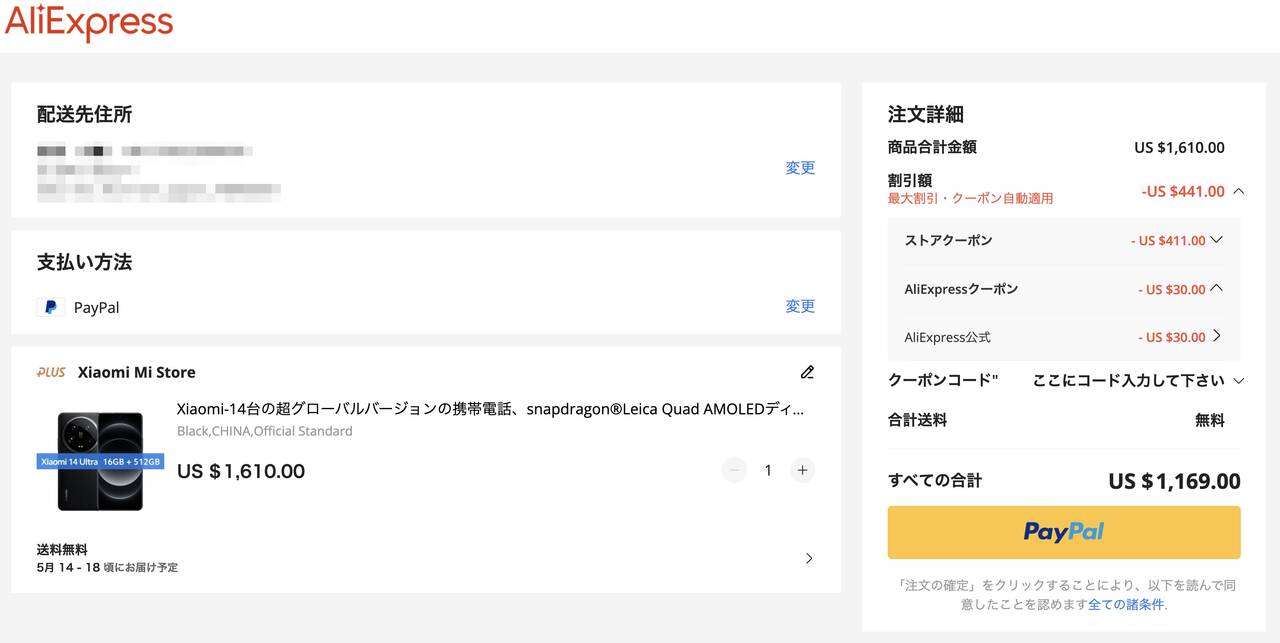Pay with the yellow PayPal button
This screenshot has height=643, width=1280.
1064,532
